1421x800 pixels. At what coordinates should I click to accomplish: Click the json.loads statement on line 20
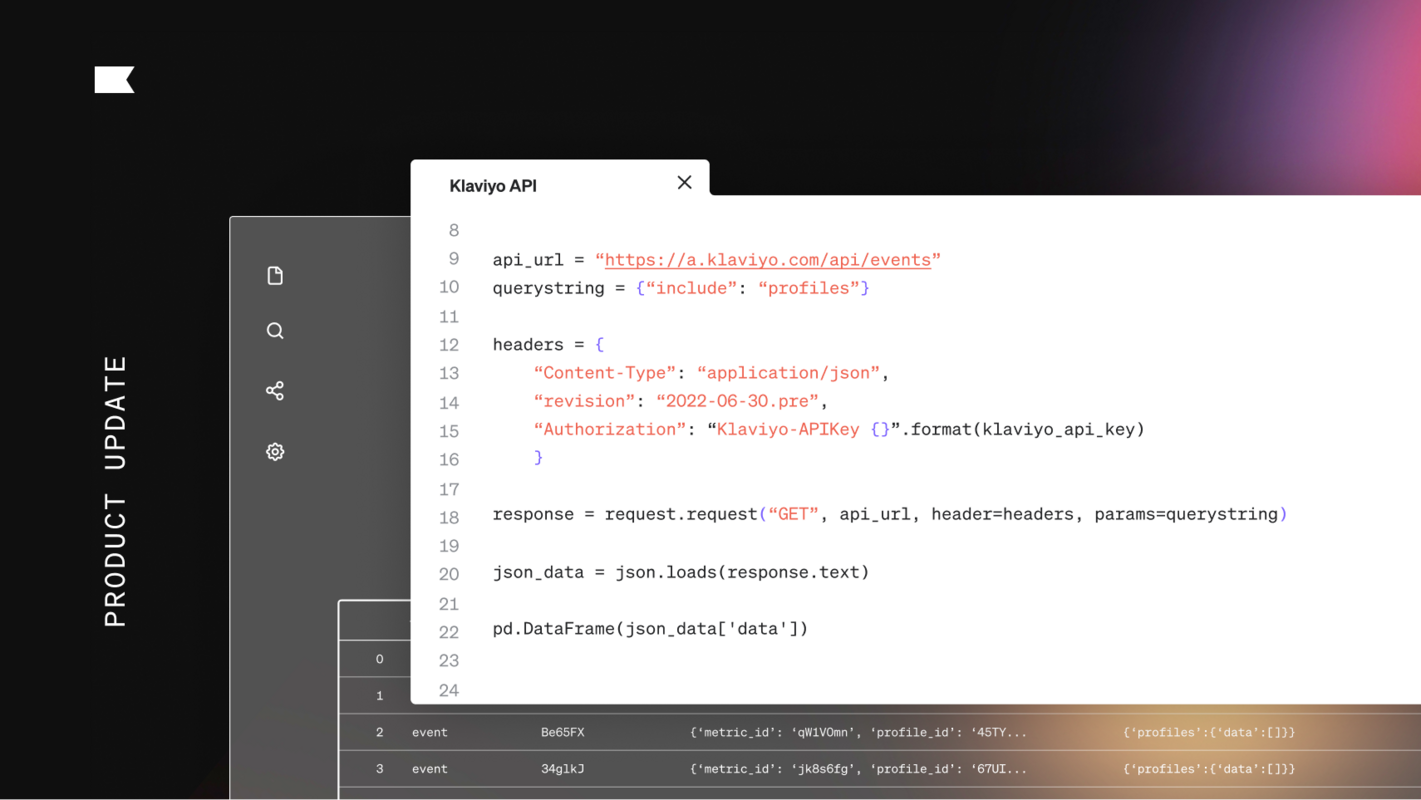click(680, 571)
